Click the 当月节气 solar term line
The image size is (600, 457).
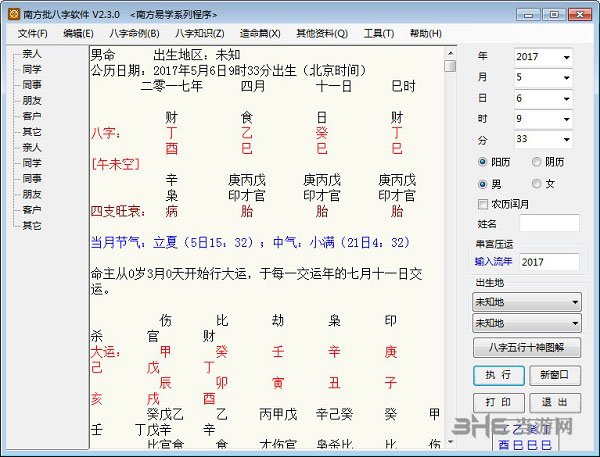pyautogui.click(x=250, y=242)
